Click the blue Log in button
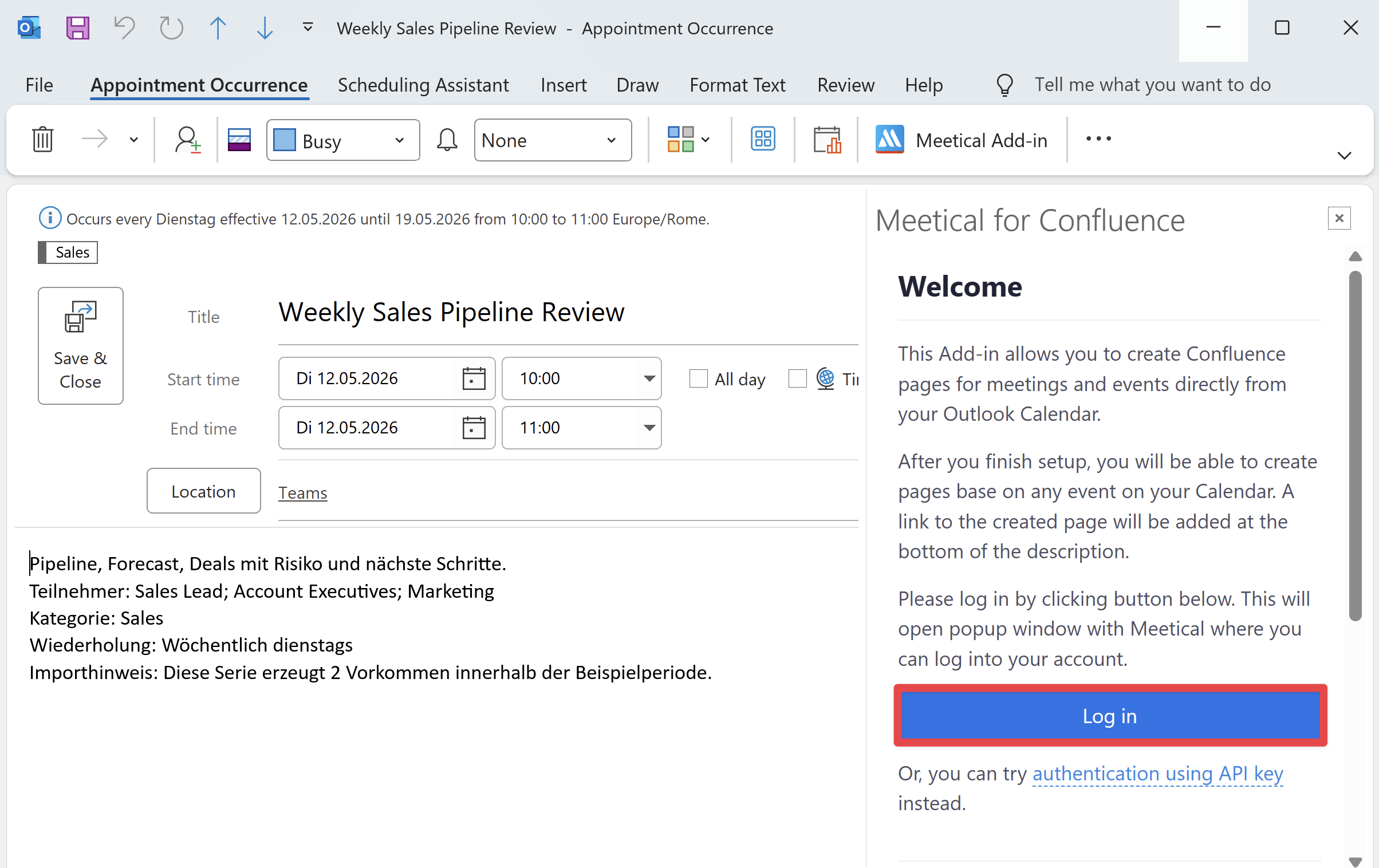The height and width of the screenshot is (868, 1379). pyautogui.click(x=1110, y=716)
